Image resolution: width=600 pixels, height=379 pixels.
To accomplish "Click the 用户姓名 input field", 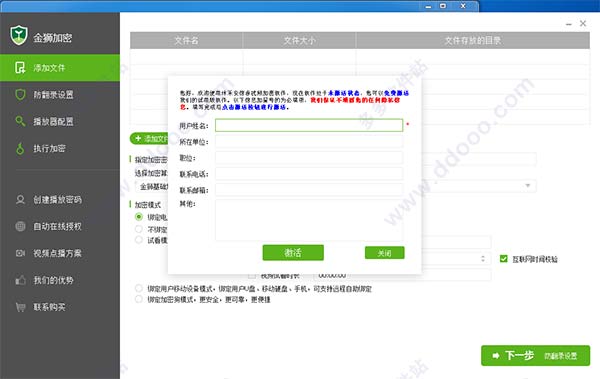I will [309, 125].
